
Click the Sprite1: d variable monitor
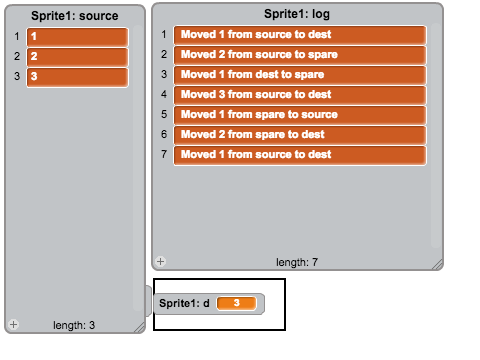pos(209,304)
